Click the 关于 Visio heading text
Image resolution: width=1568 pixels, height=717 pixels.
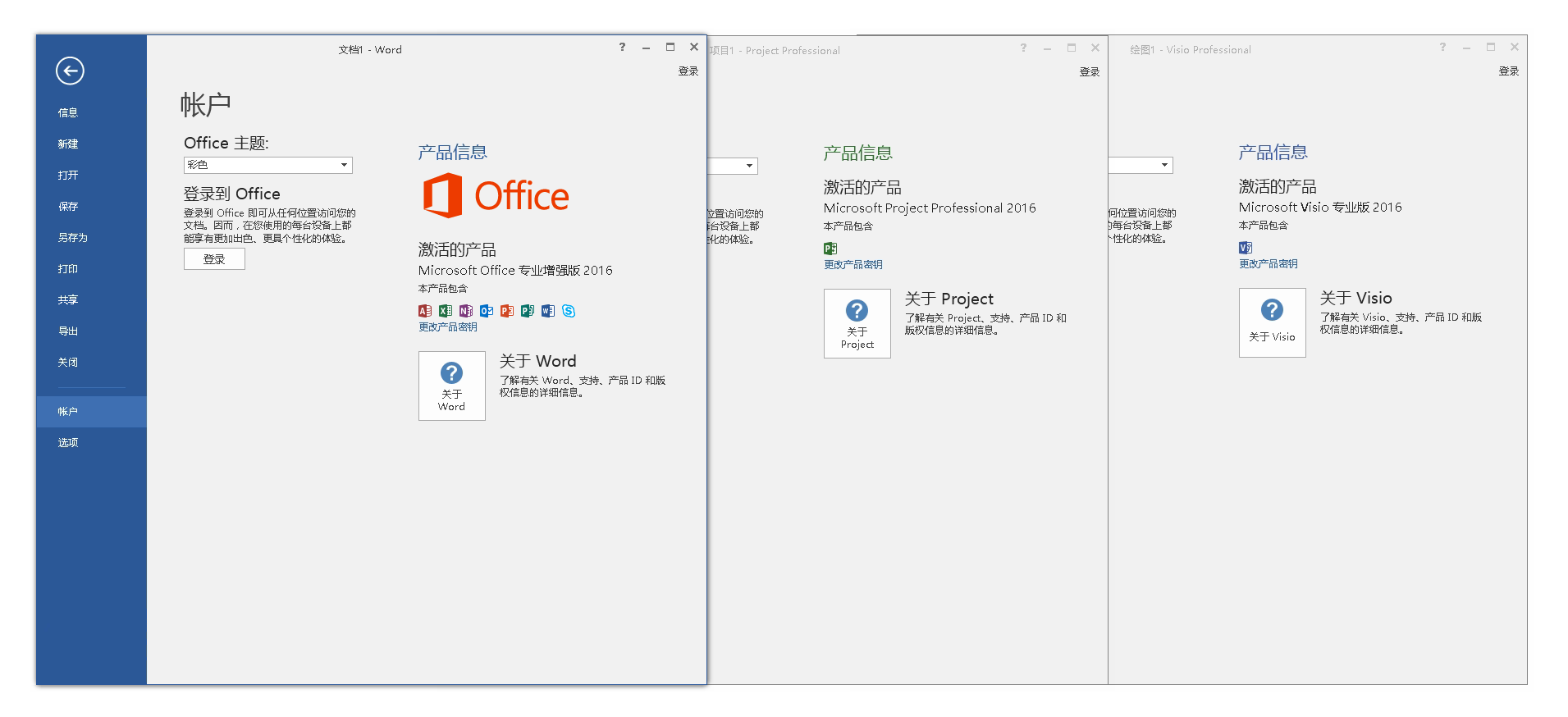[x=1356, y=298]
